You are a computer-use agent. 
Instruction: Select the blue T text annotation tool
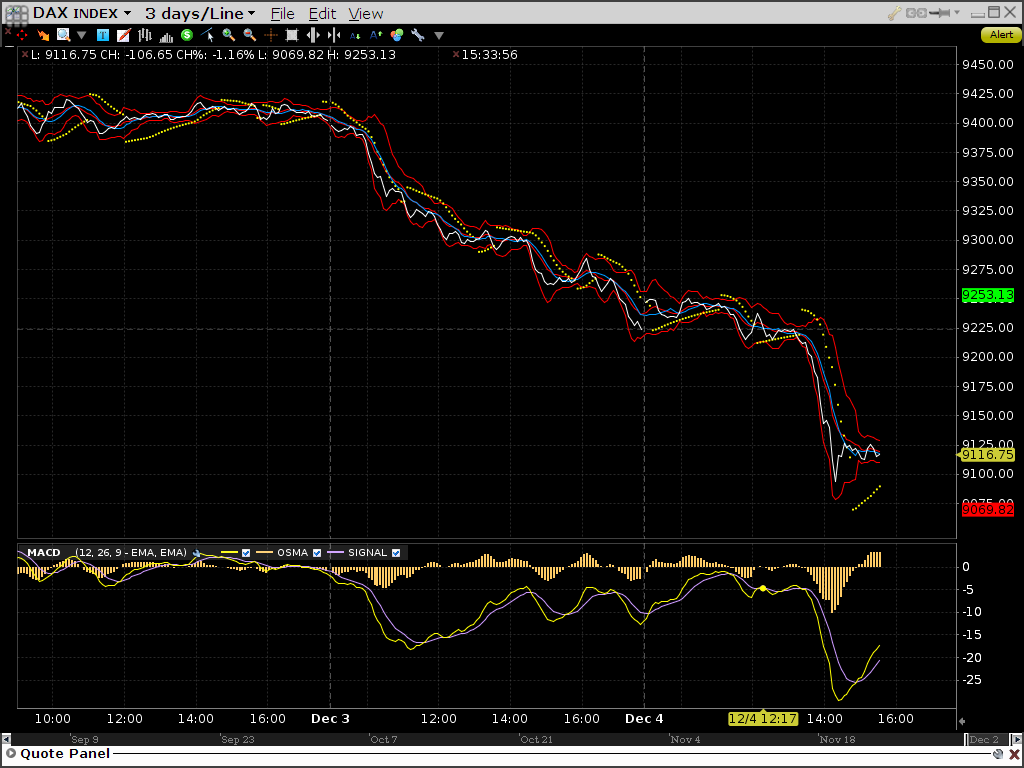103,35
